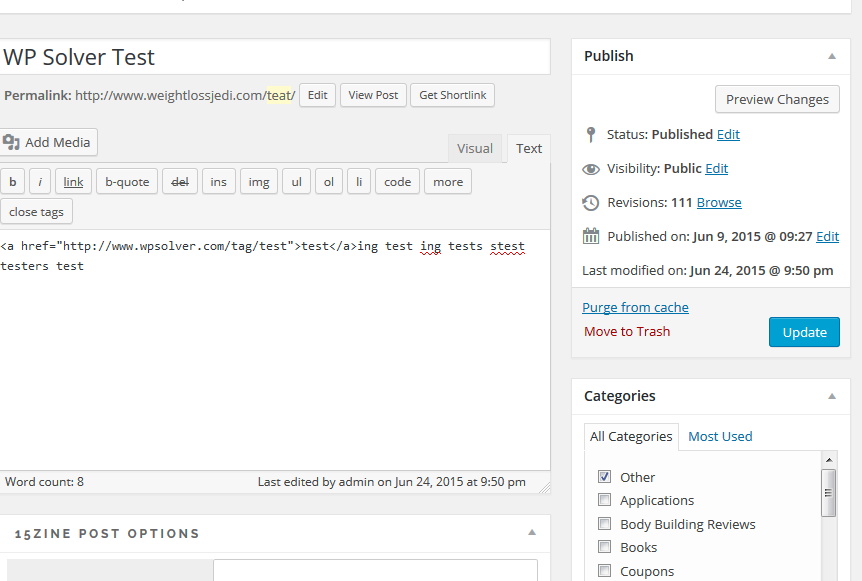This screenshot has width=862, height=581.
Task: Edit the Published on date
Action: coord(827,237)
